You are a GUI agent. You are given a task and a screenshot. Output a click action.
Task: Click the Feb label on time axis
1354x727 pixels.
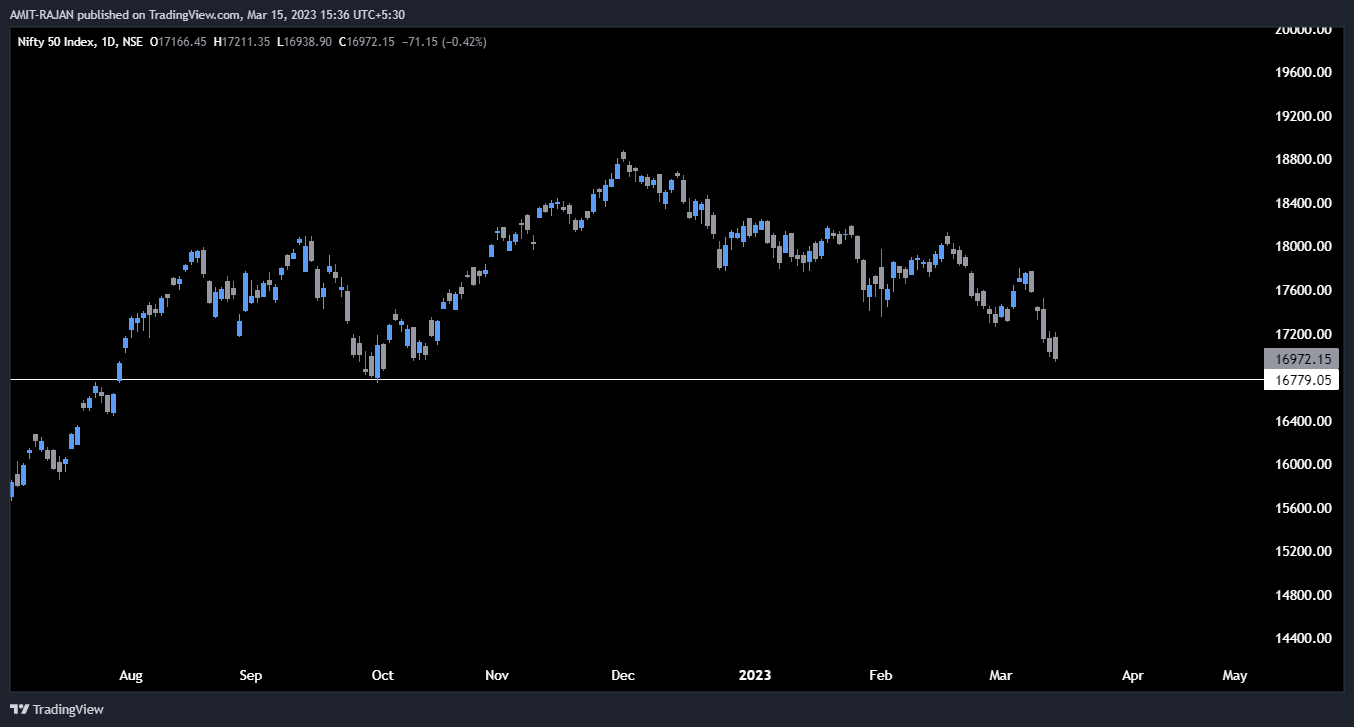880,676
